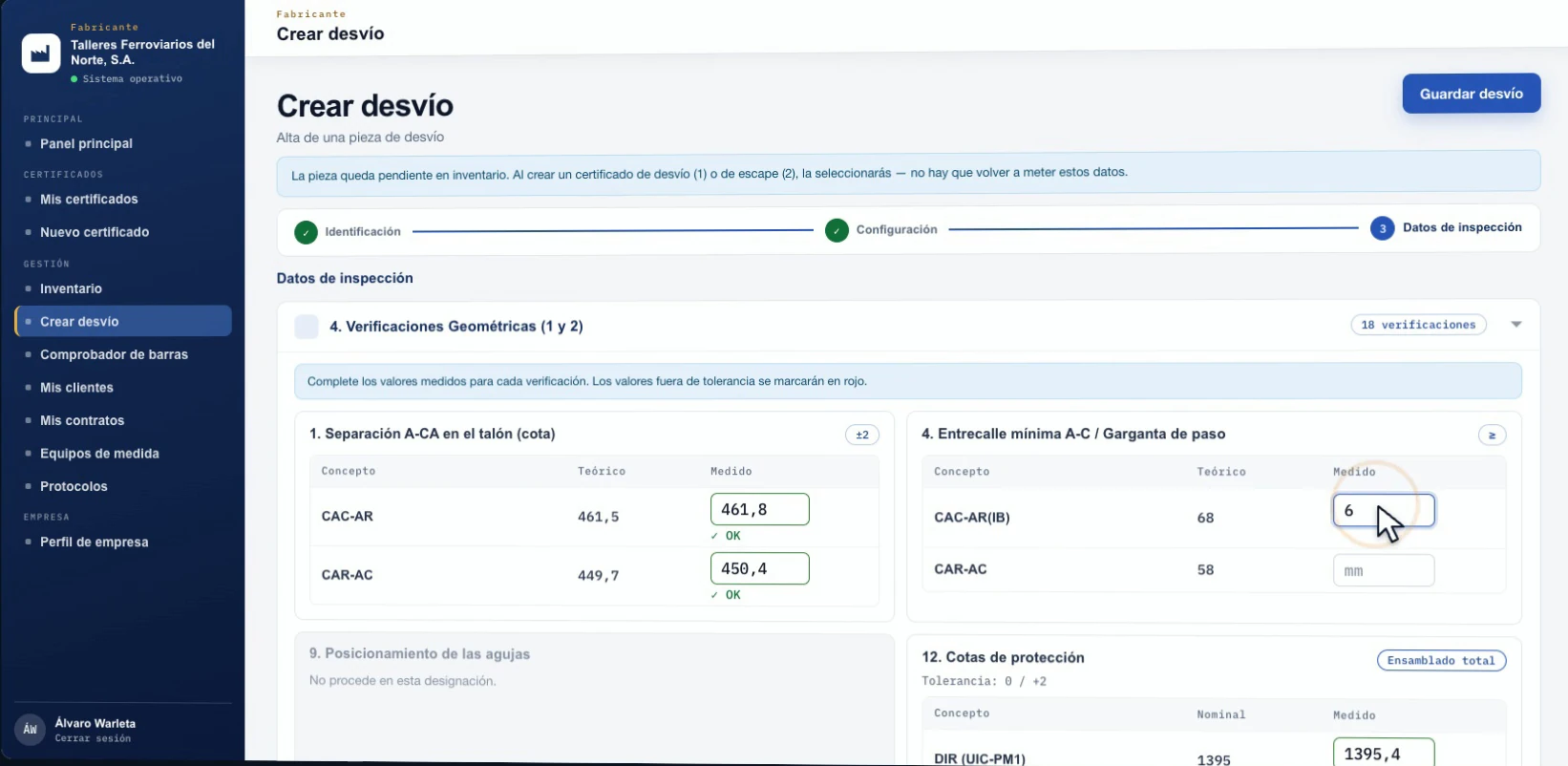Click the square icon beside Verificaciones Geométricas

pos(307,327)
